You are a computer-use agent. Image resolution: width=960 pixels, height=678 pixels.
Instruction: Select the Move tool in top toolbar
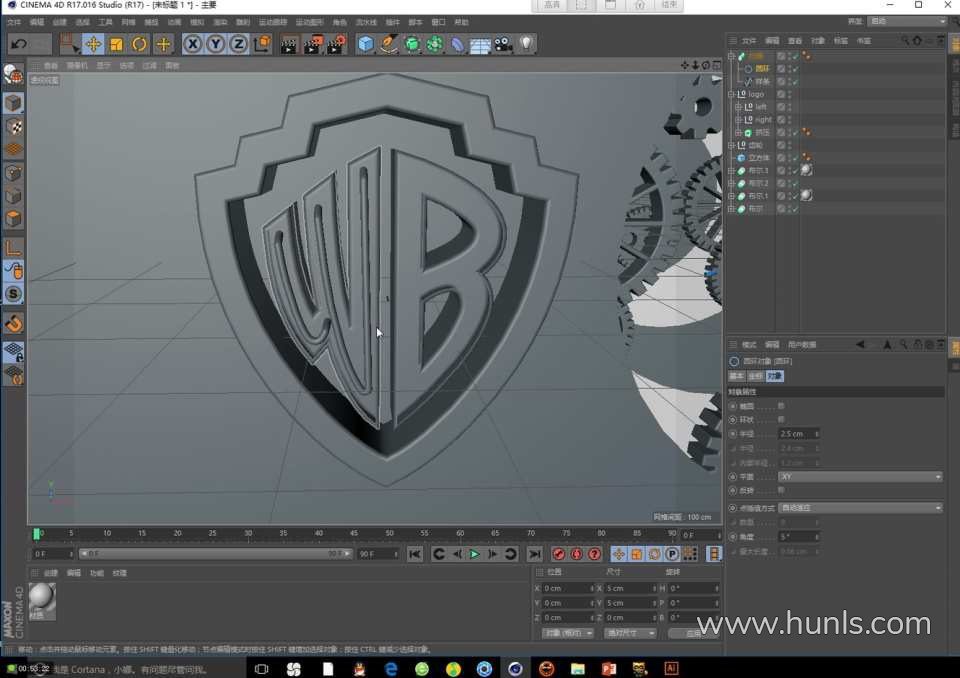coord(93,44)
